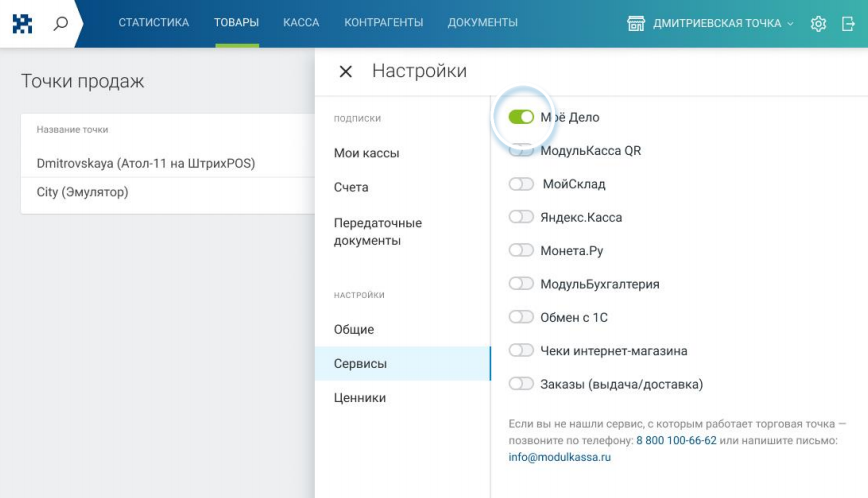Open search with the magnifier icon
Image resolution: width=868 pixels, height=498 pixels.
coord(61,23)
